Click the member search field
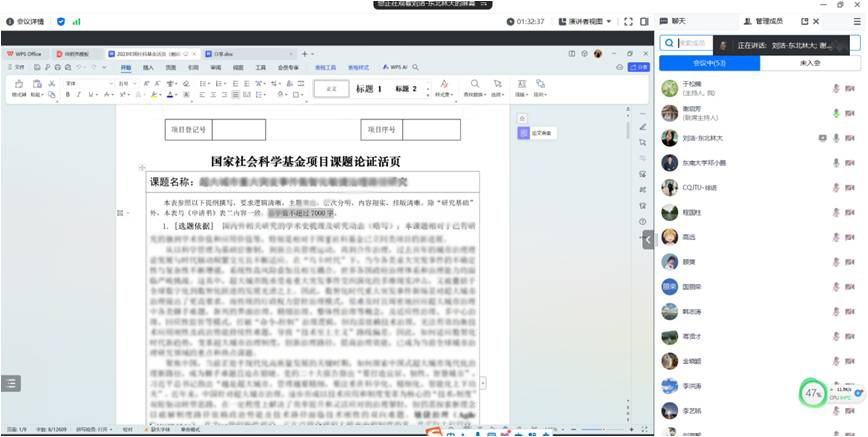The width and height of the screenshot is (868, 437). coord(700,43)
